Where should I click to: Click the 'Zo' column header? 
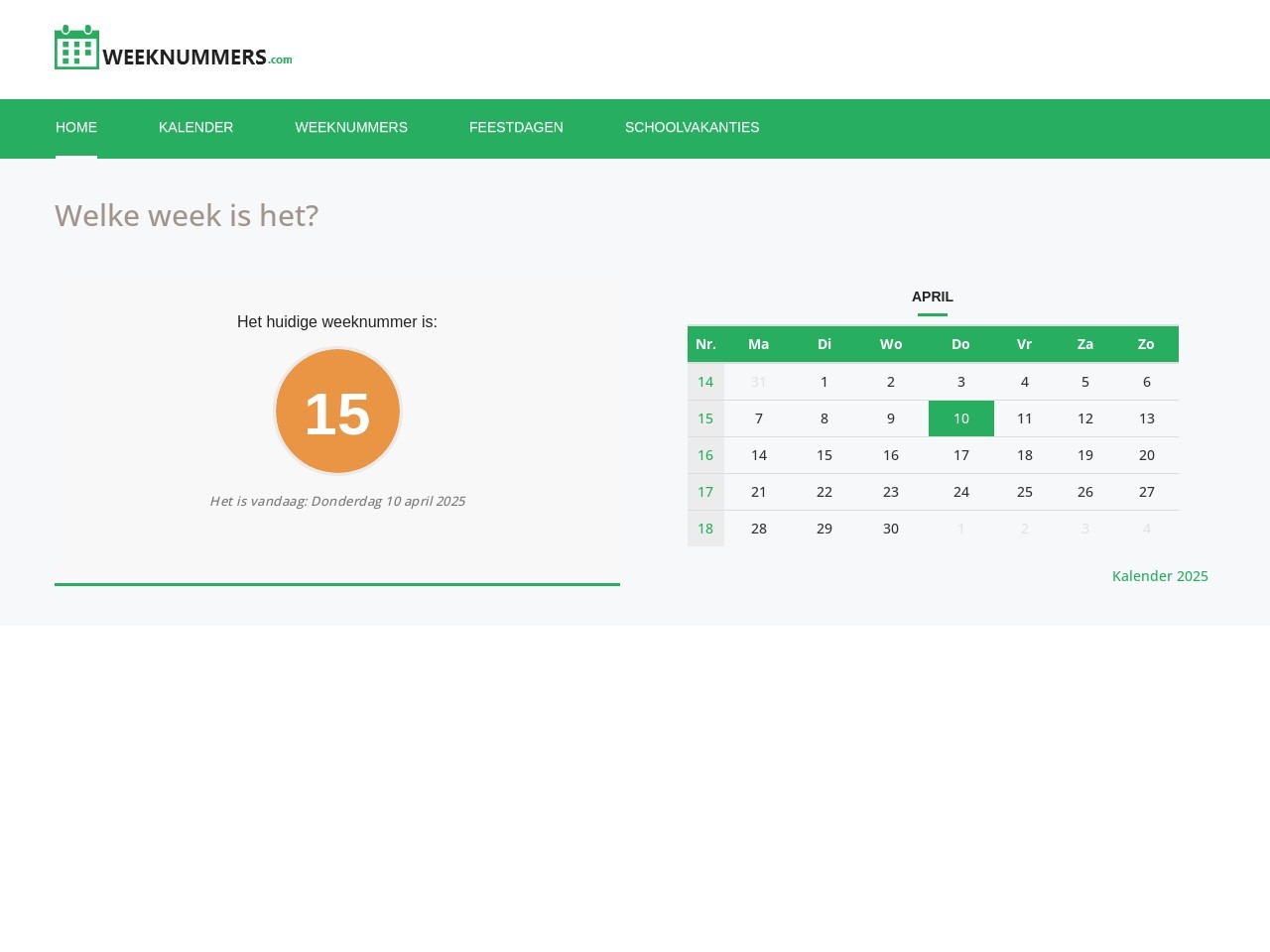coord(1146,344)
